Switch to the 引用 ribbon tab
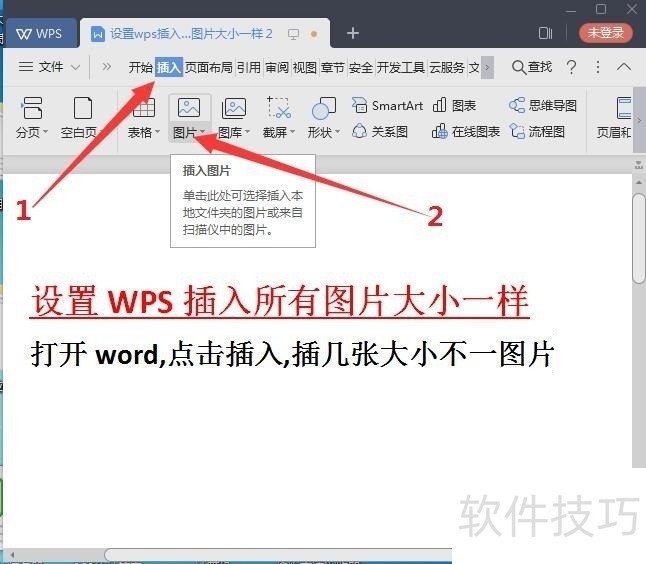The height and width of the screenshot is (564, 646). coord(249,67)
